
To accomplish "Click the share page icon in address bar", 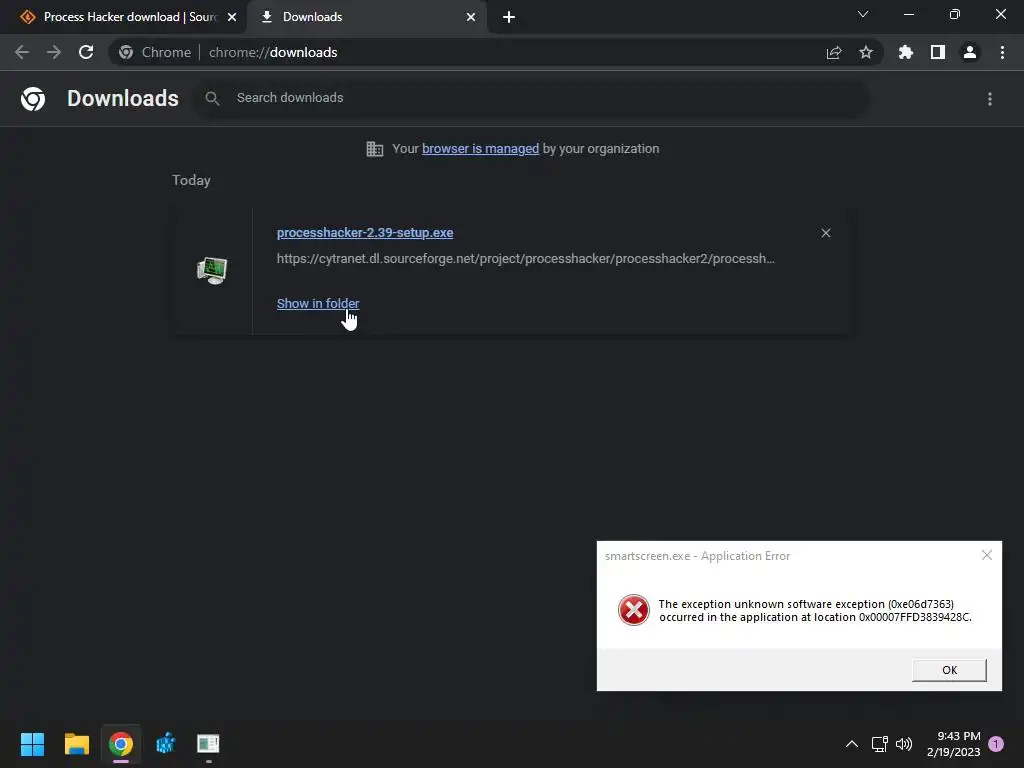I will tap(834, 52).
